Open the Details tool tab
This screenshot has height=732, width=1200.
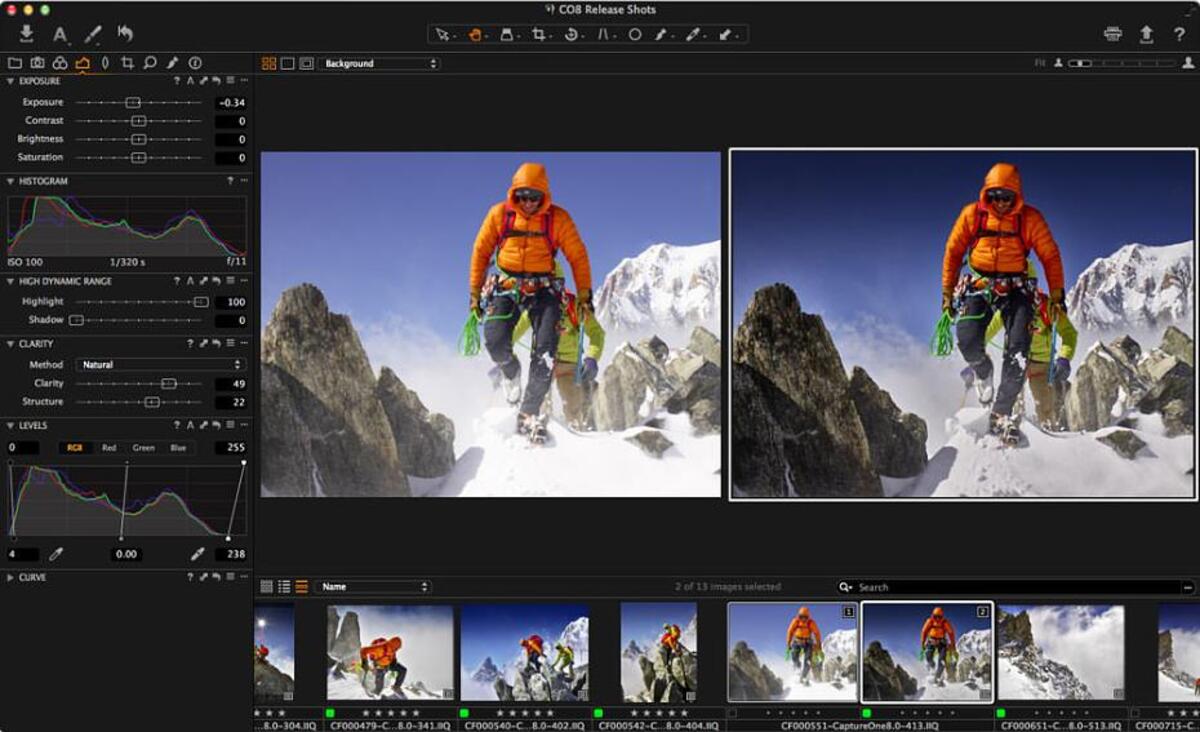pos(150,61)
